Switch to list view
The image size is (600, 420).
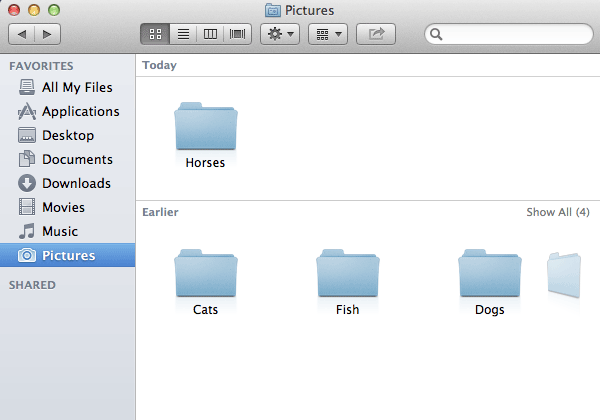click(183, 34)
